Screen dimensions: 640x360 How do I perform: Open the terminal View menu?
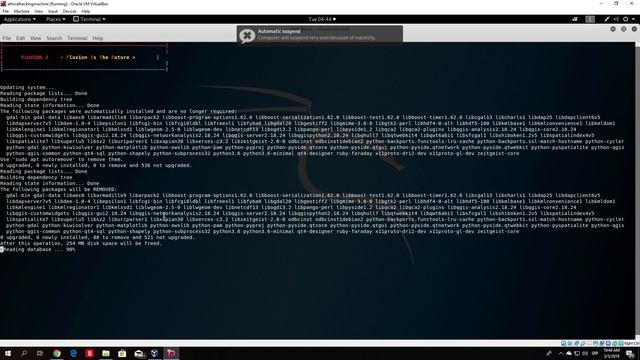tap(36, 38)
